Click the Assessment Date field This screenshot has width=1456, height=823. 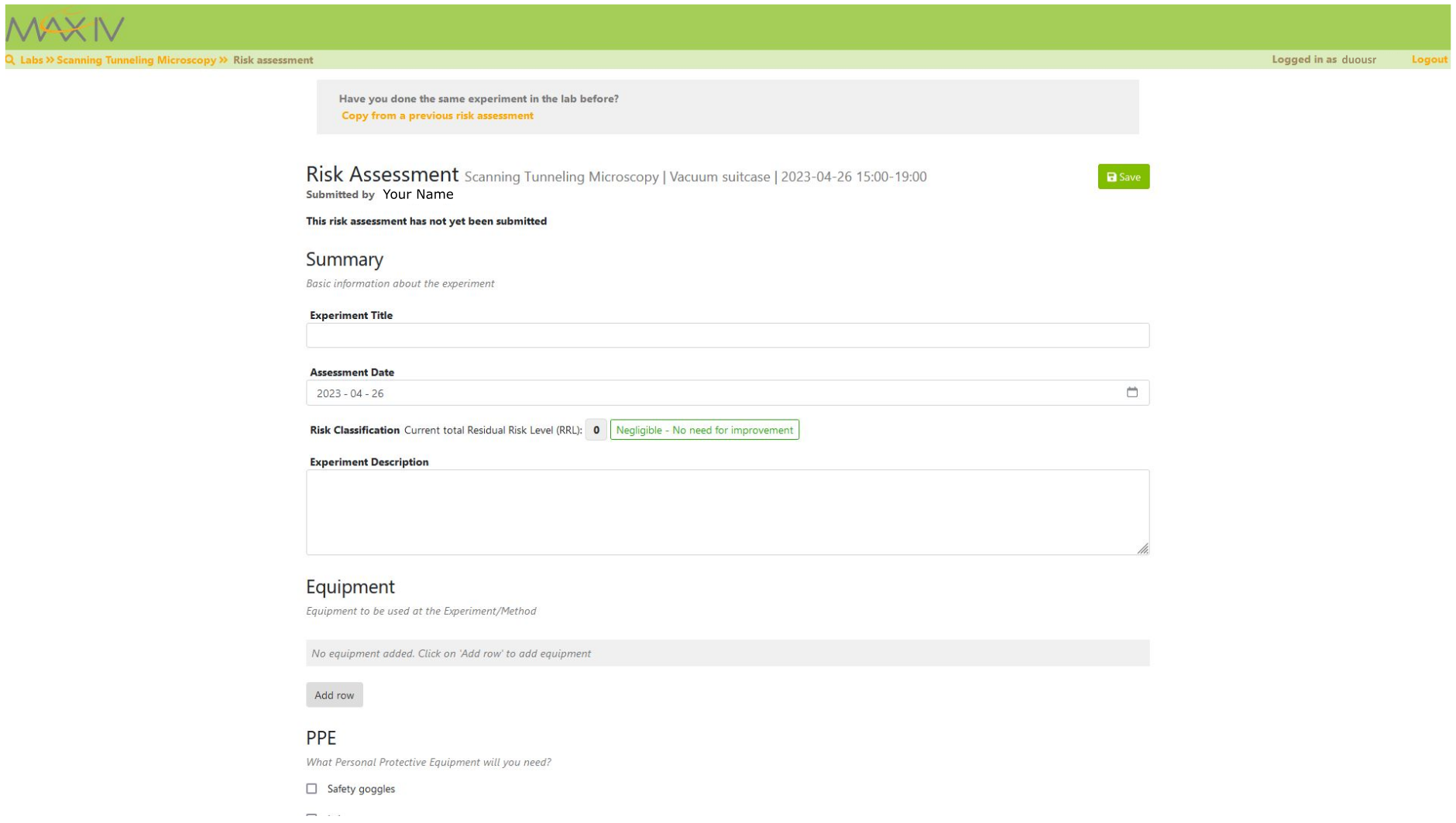point(713,393)
